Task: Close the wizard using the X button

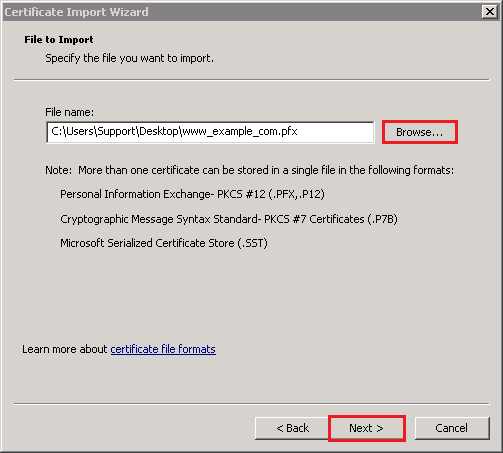Action: point(490,12)
